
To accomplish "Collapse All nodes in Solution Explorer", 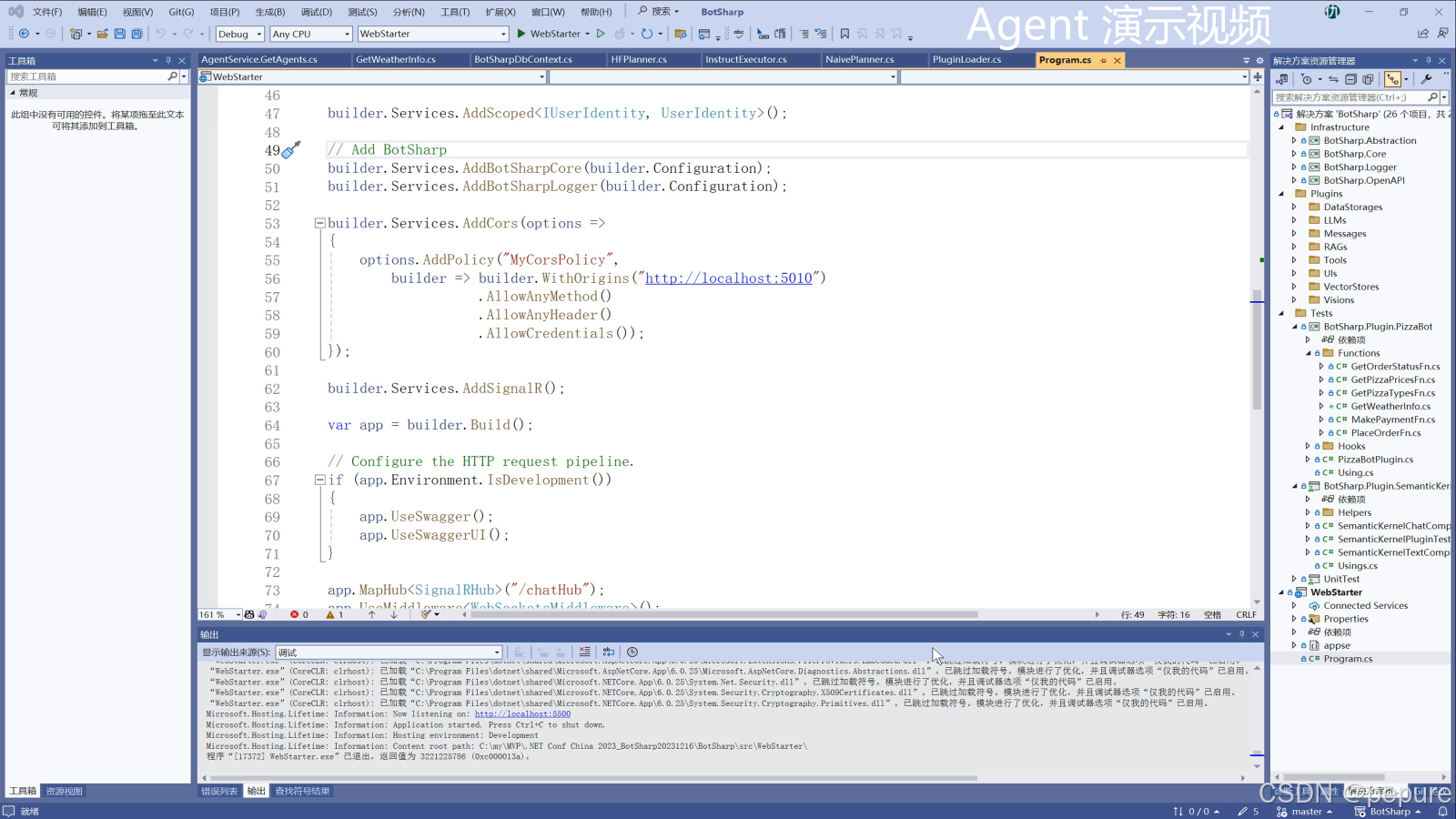I will coord(1352,79).
